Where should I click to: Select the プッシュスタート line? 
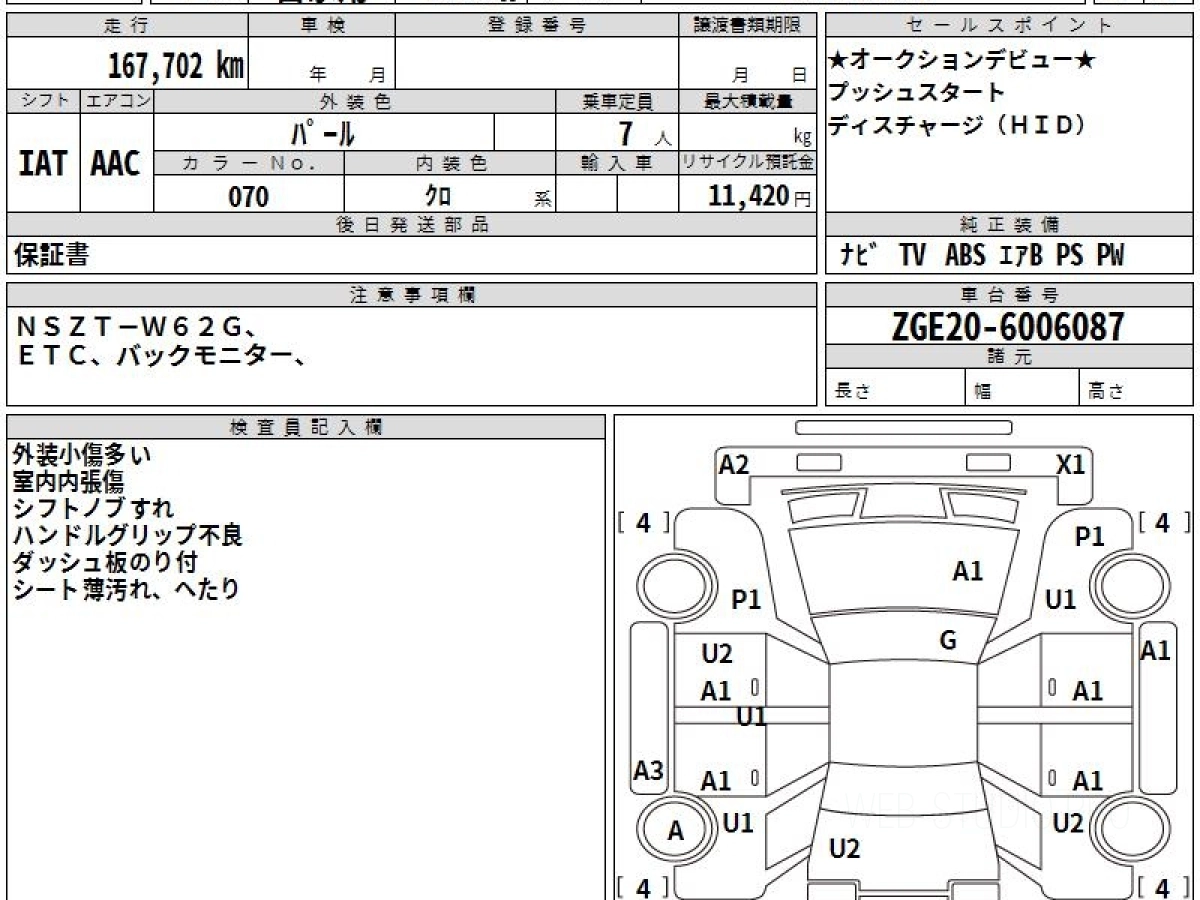coord(916,93)
